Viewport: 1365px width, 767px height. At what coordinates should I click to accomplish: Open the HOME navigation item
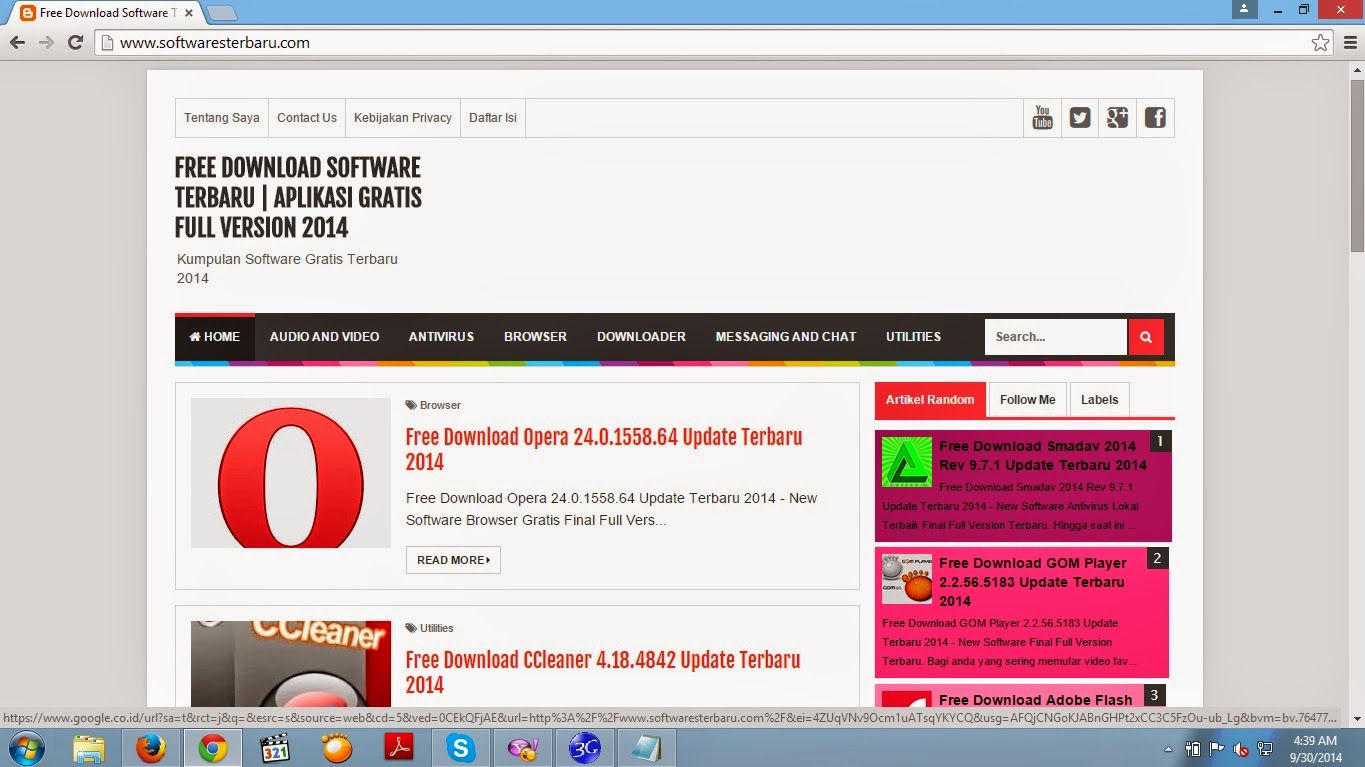coord(215,337)
